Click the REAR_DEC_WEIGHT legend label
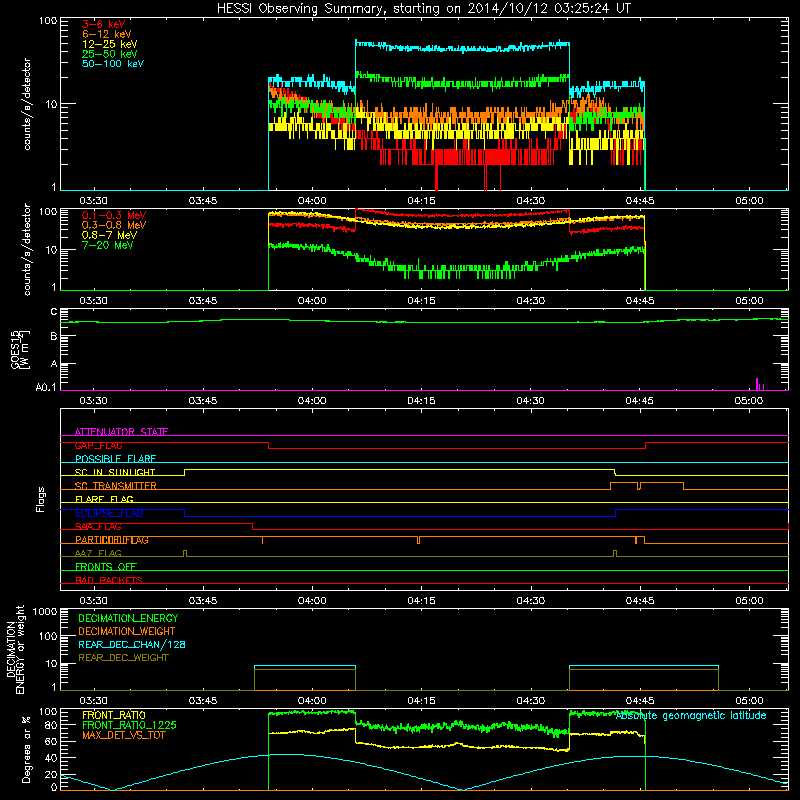Viewport: 800px width, 800px height. click(123, 658)
